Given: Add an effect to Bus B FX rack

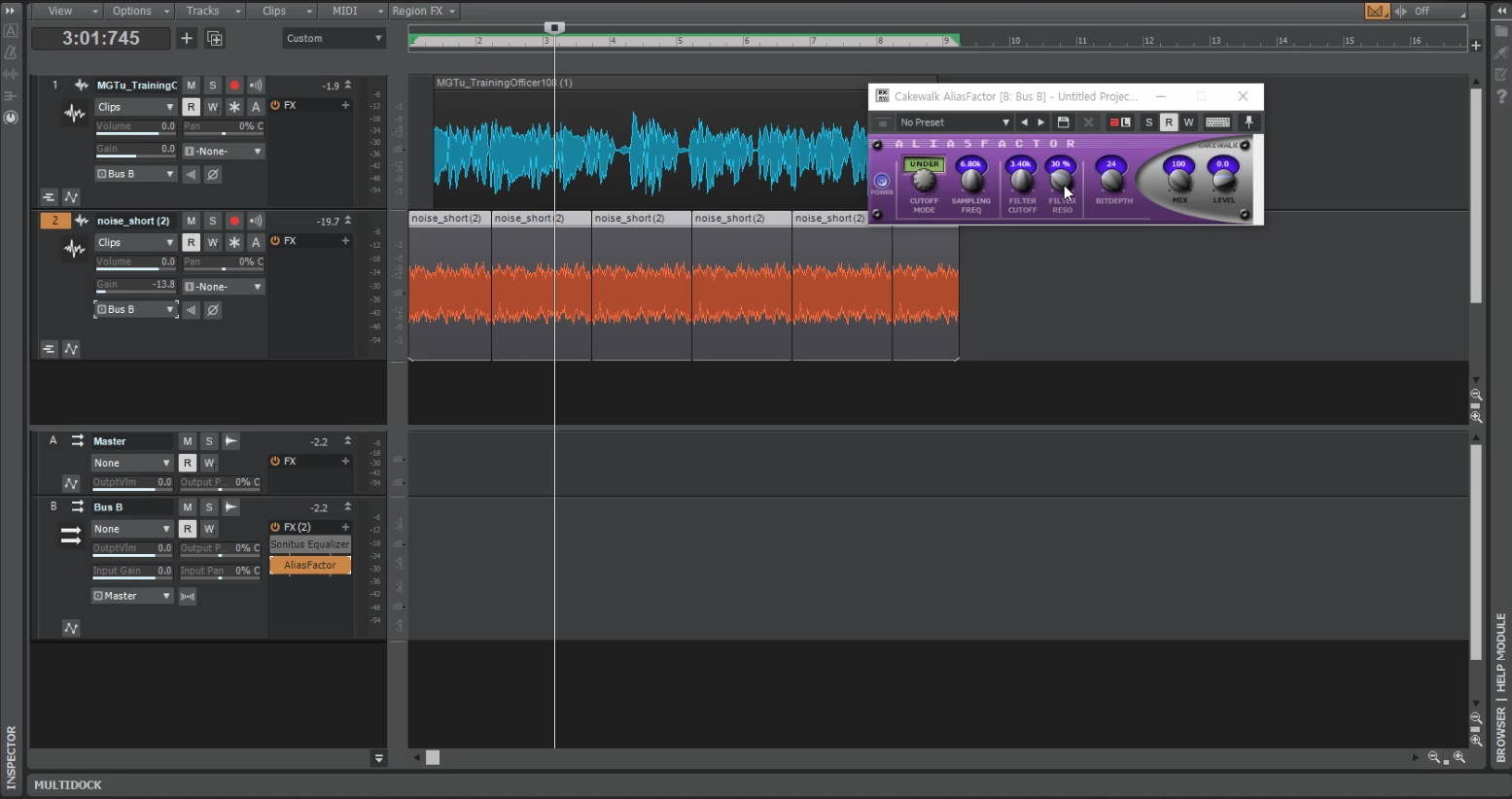Looking at the screenshot, I should tap(345, 527).
